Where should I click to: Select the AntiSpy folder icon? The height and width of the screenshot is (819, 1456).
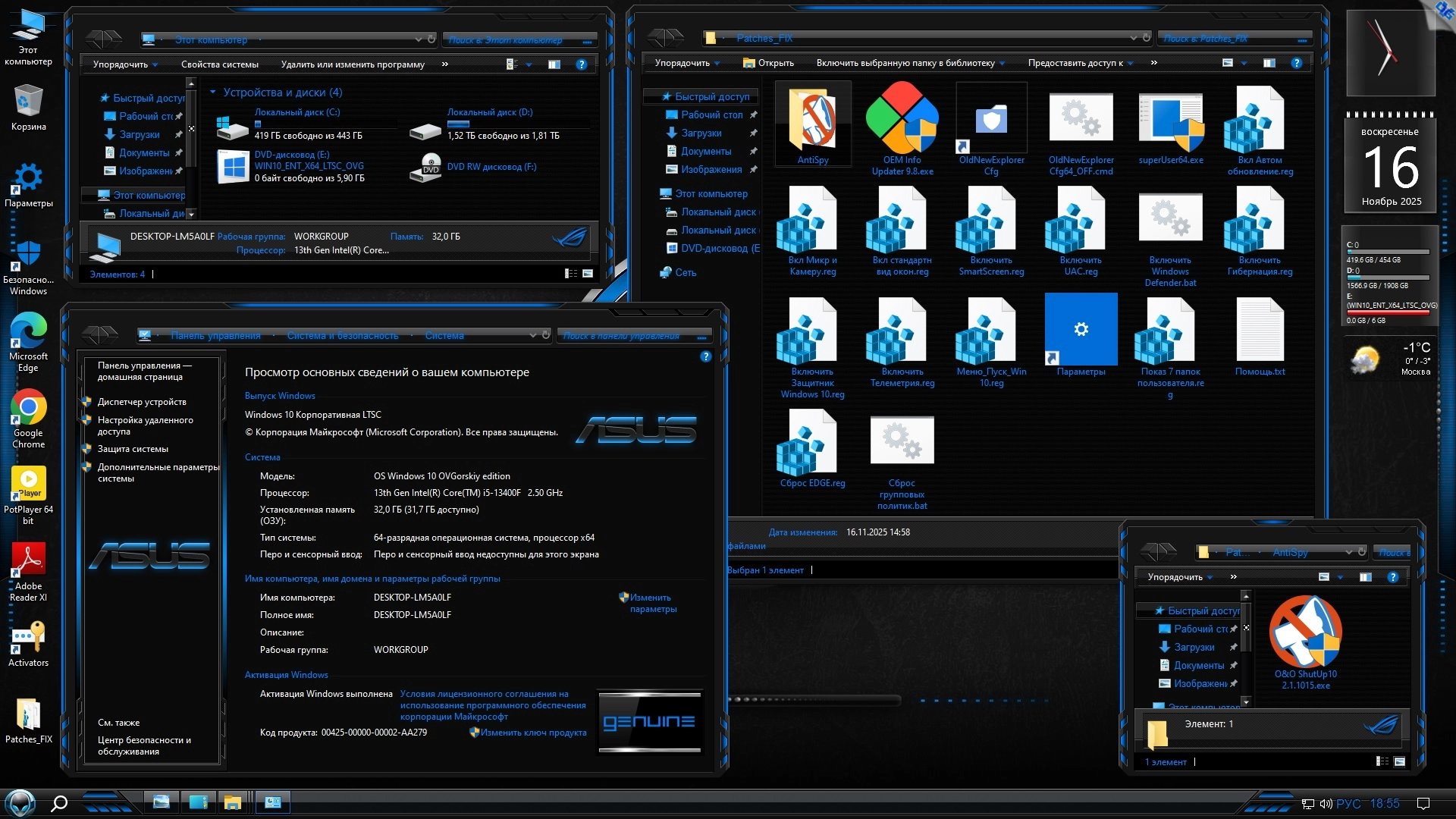tap(812, 121)
